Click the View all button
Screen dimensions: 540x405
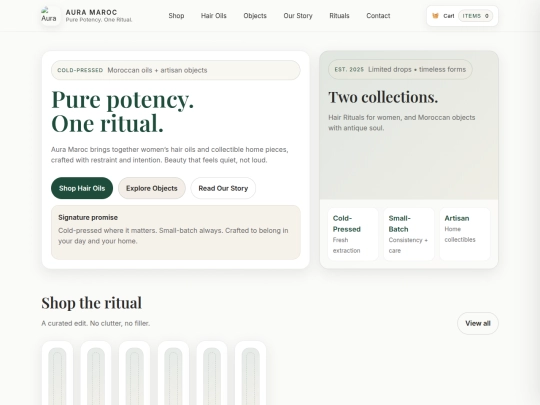[478, 323]
